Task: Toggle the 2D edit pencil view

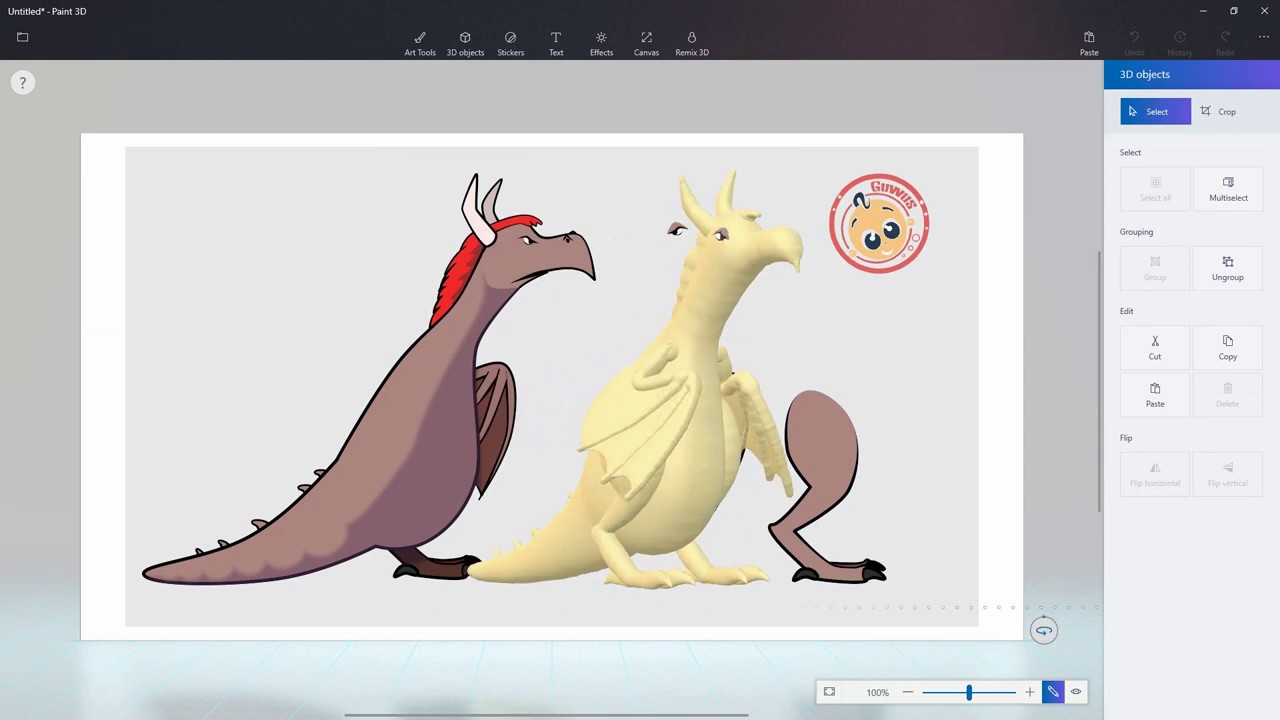Action: click(1053, 692)
